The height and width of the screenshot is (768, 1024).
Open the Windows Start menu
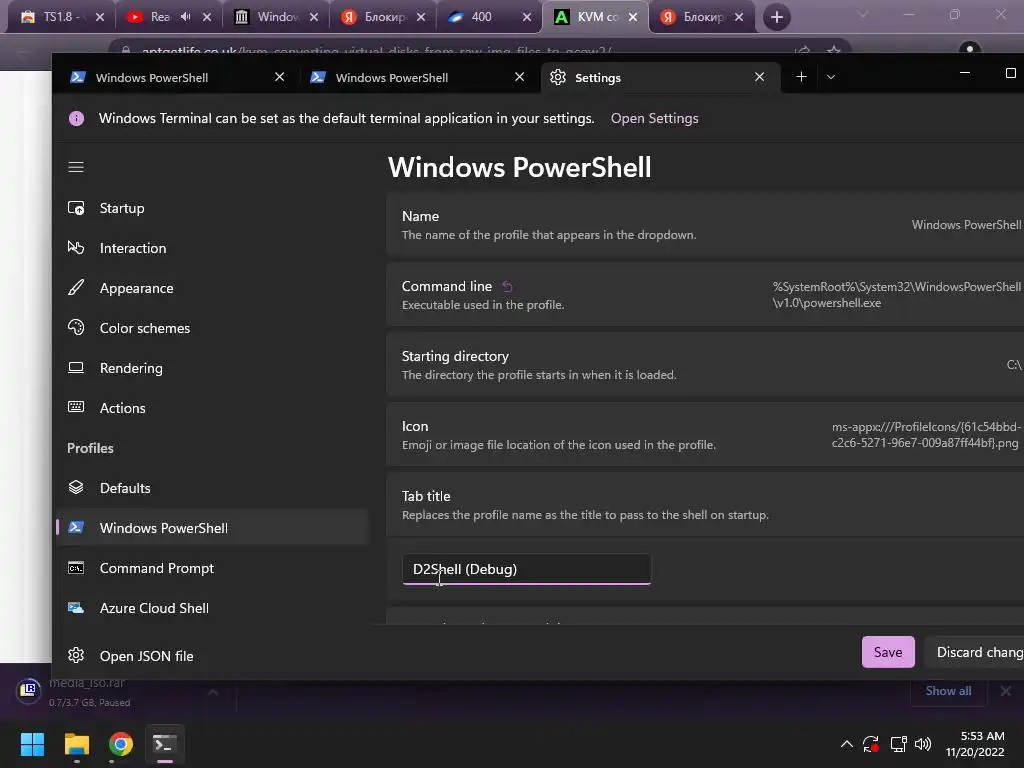click(x=32, y=744)
